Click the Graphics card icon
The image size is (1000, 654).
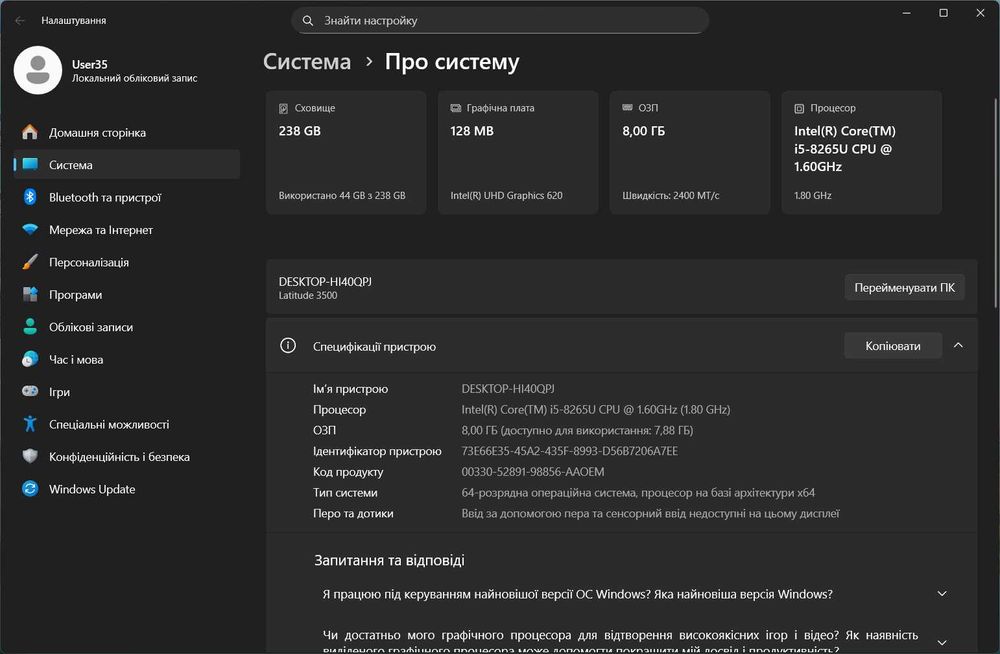pos(455,108)
